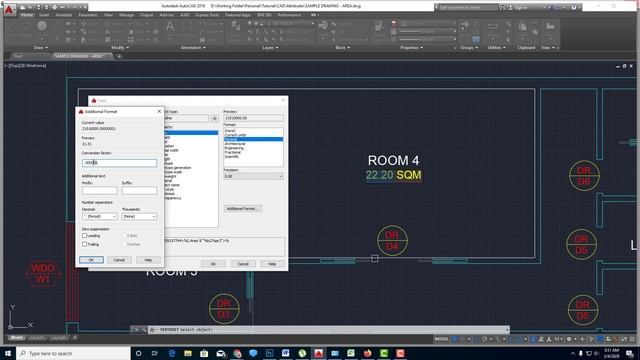Open the Parametric ribbon tab
The height and width of the screenshot is (360, 640).
pos(88,15)
